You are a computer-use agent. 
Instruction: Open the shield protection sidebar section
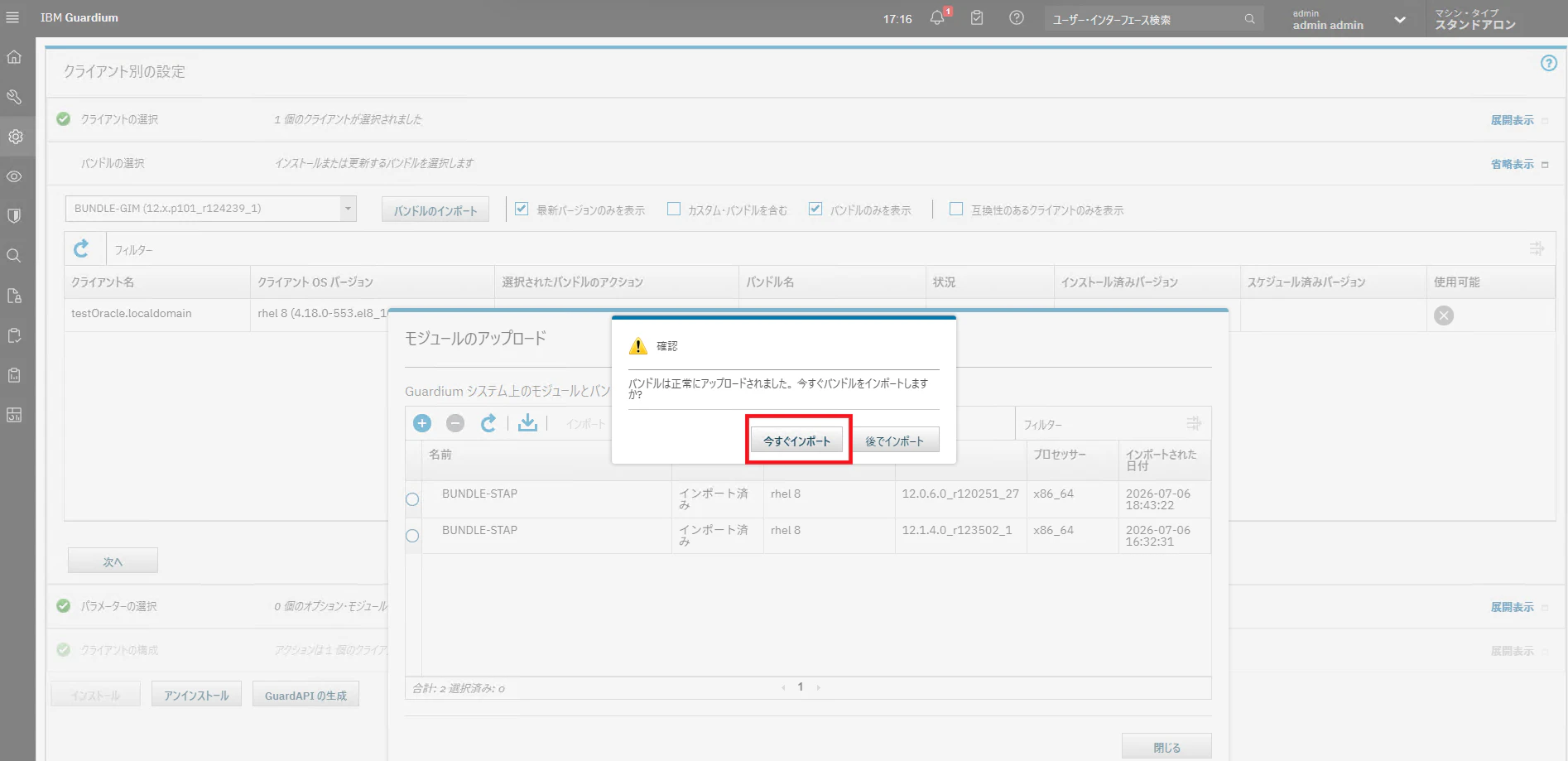(x=14, y=216)
